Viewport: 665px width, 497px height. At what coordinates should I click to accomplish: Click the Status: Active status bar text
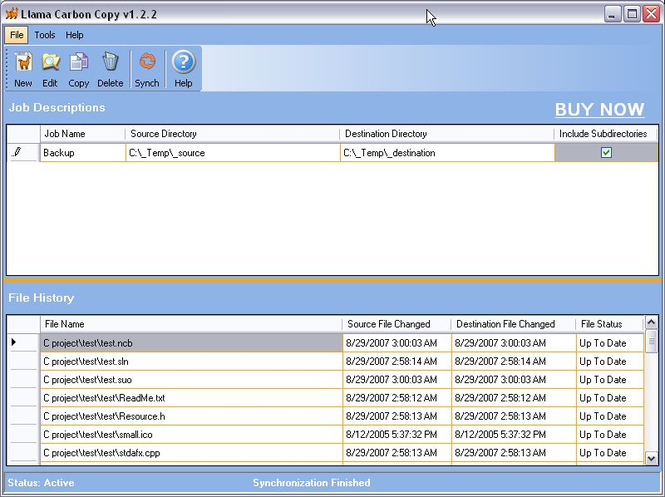point(41,483)
